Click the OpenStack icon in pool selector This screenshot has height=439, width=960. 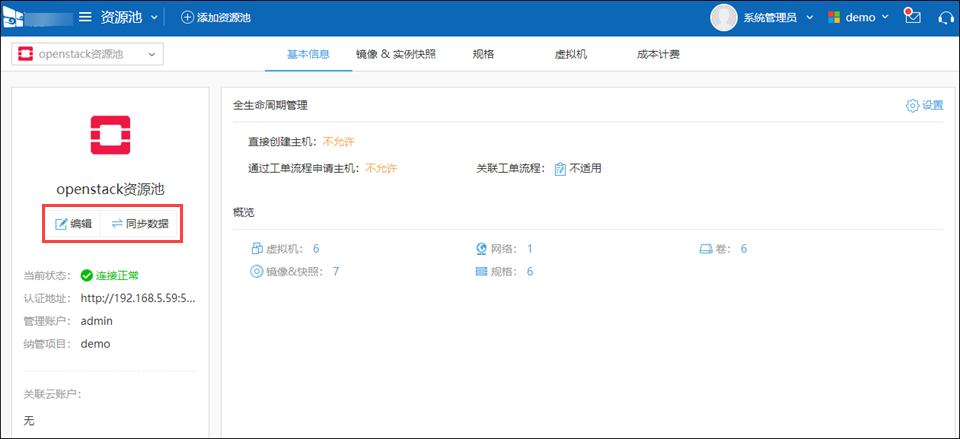(26, 54)
